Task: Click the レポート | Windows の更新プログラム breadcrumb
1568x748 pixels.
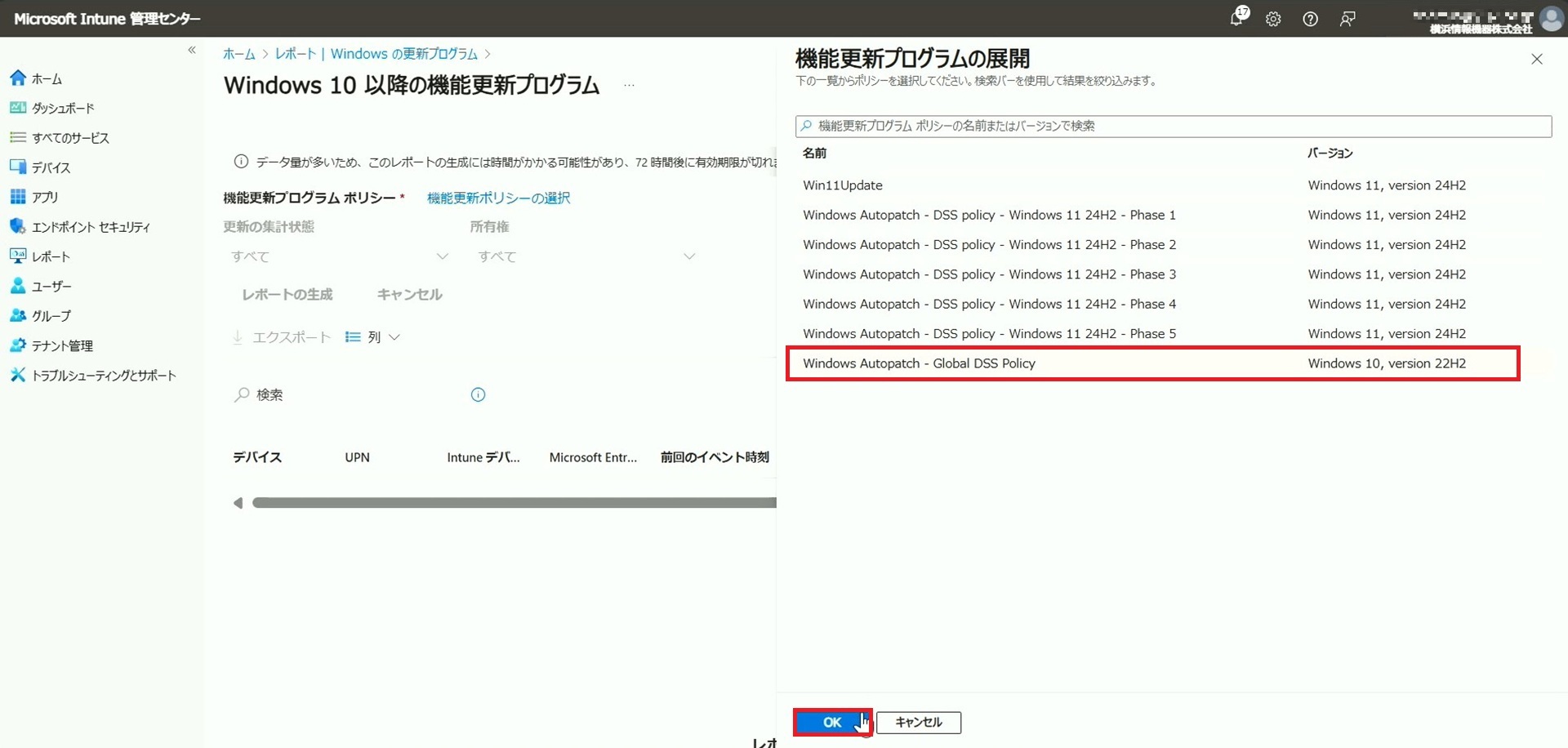Action: pos(376,54)
